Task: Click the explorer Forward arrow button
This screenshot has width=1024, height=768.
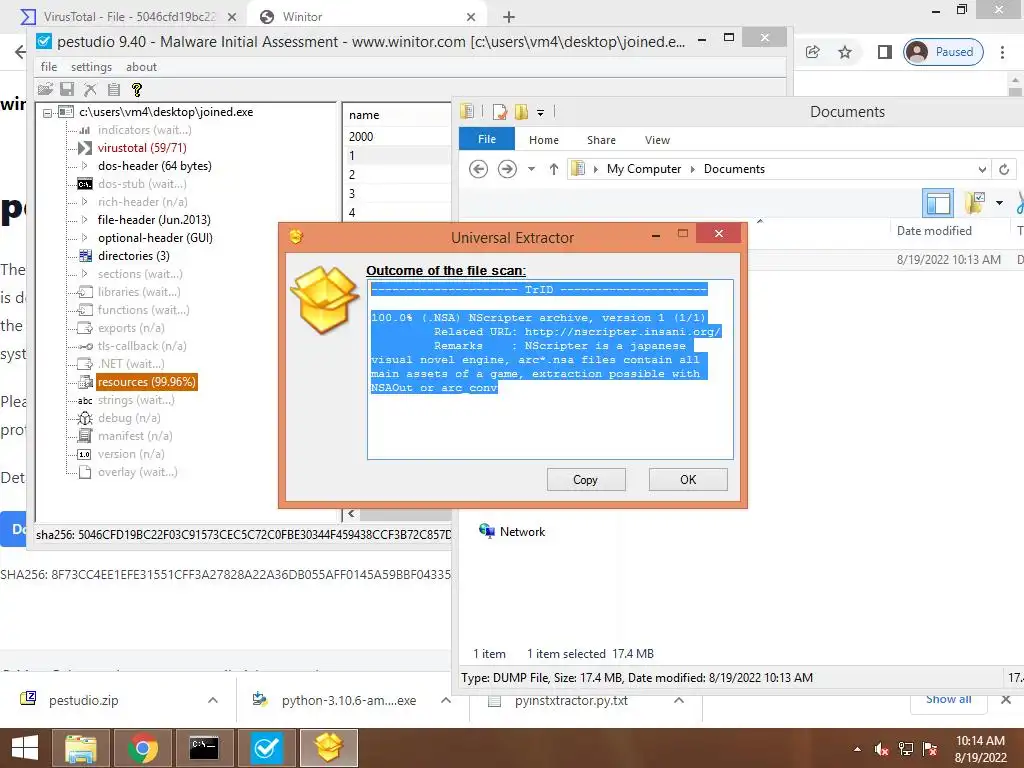Action: (x=507, y=169)
